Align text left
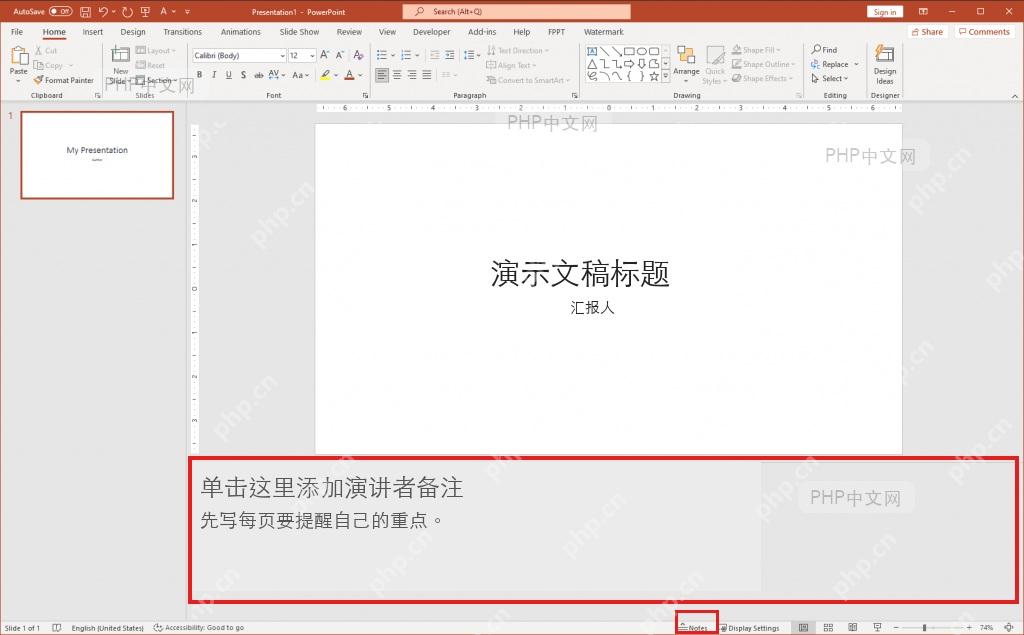Image resolution: width=1024 pixels, height=635 pixels. (x=382, y=75)
